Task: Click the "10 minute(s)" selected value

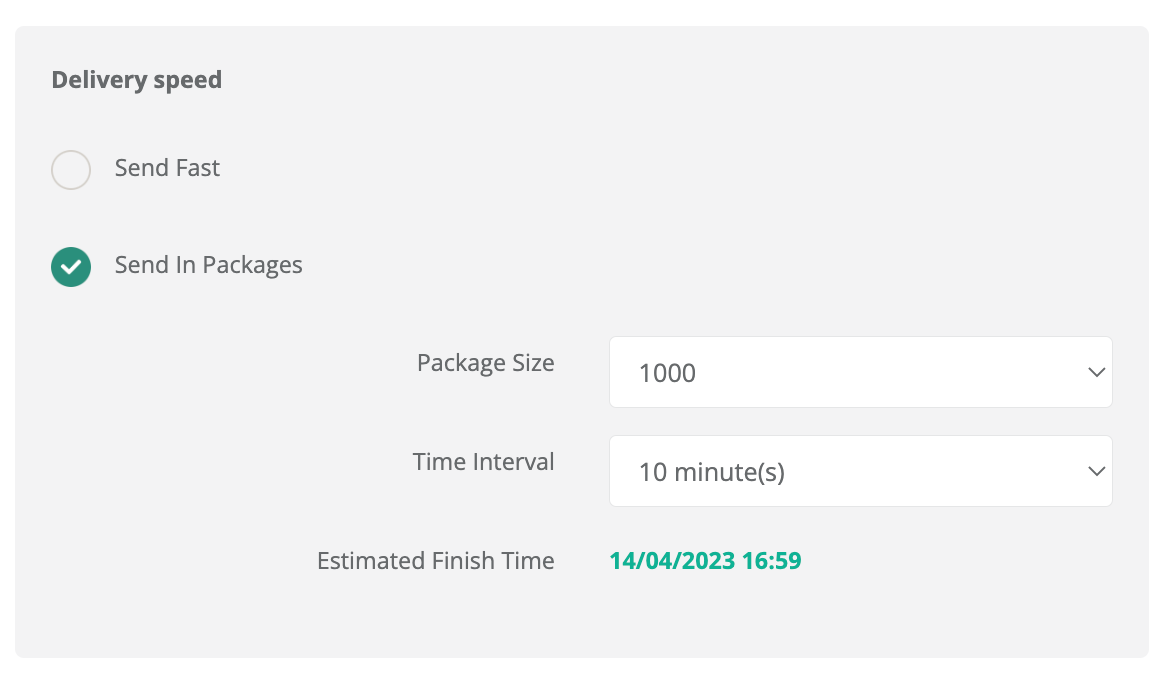Action: click(711, 472)
